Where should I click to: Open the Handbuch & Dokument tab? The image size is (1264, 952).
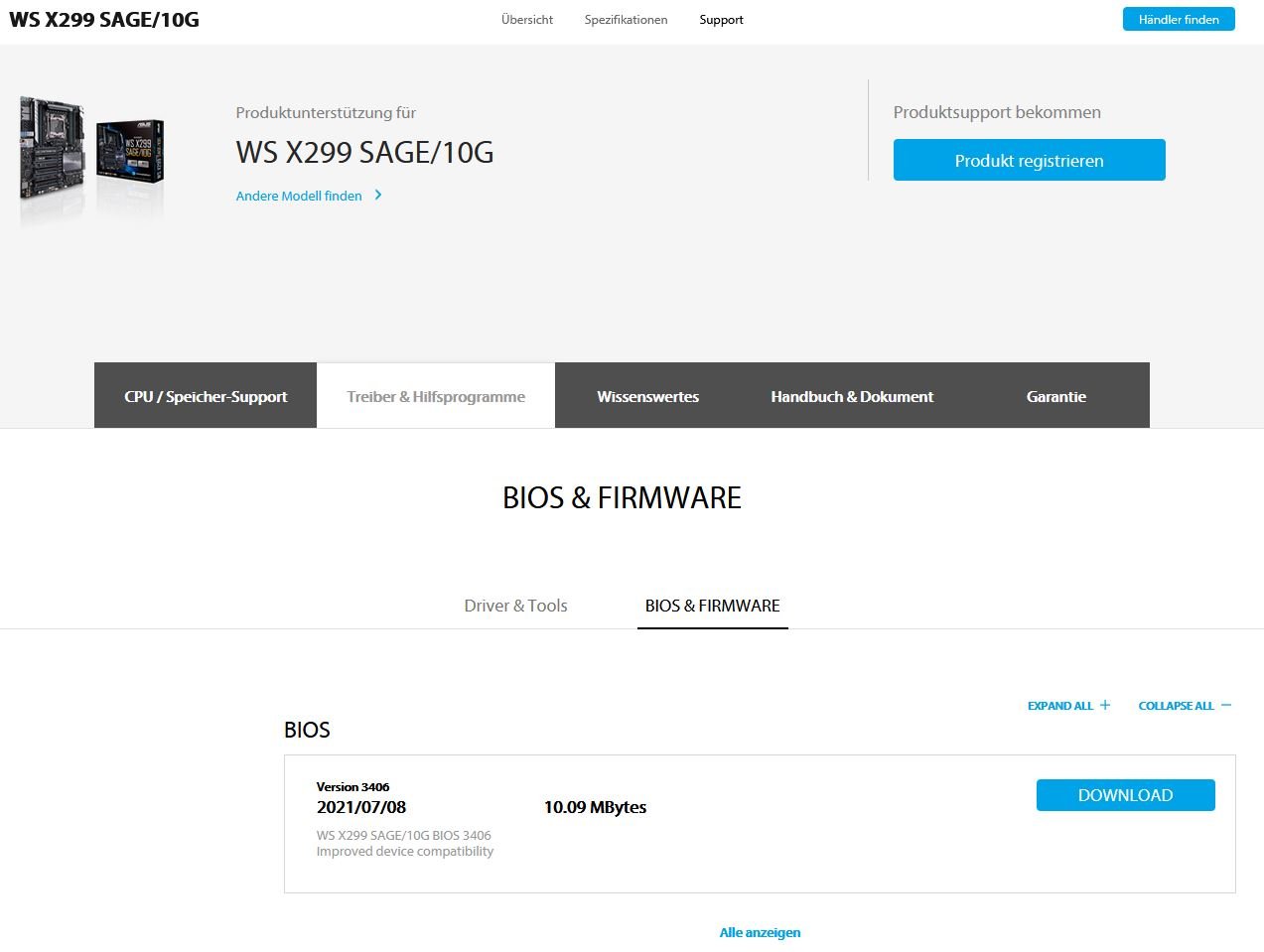tap(852, 396)
